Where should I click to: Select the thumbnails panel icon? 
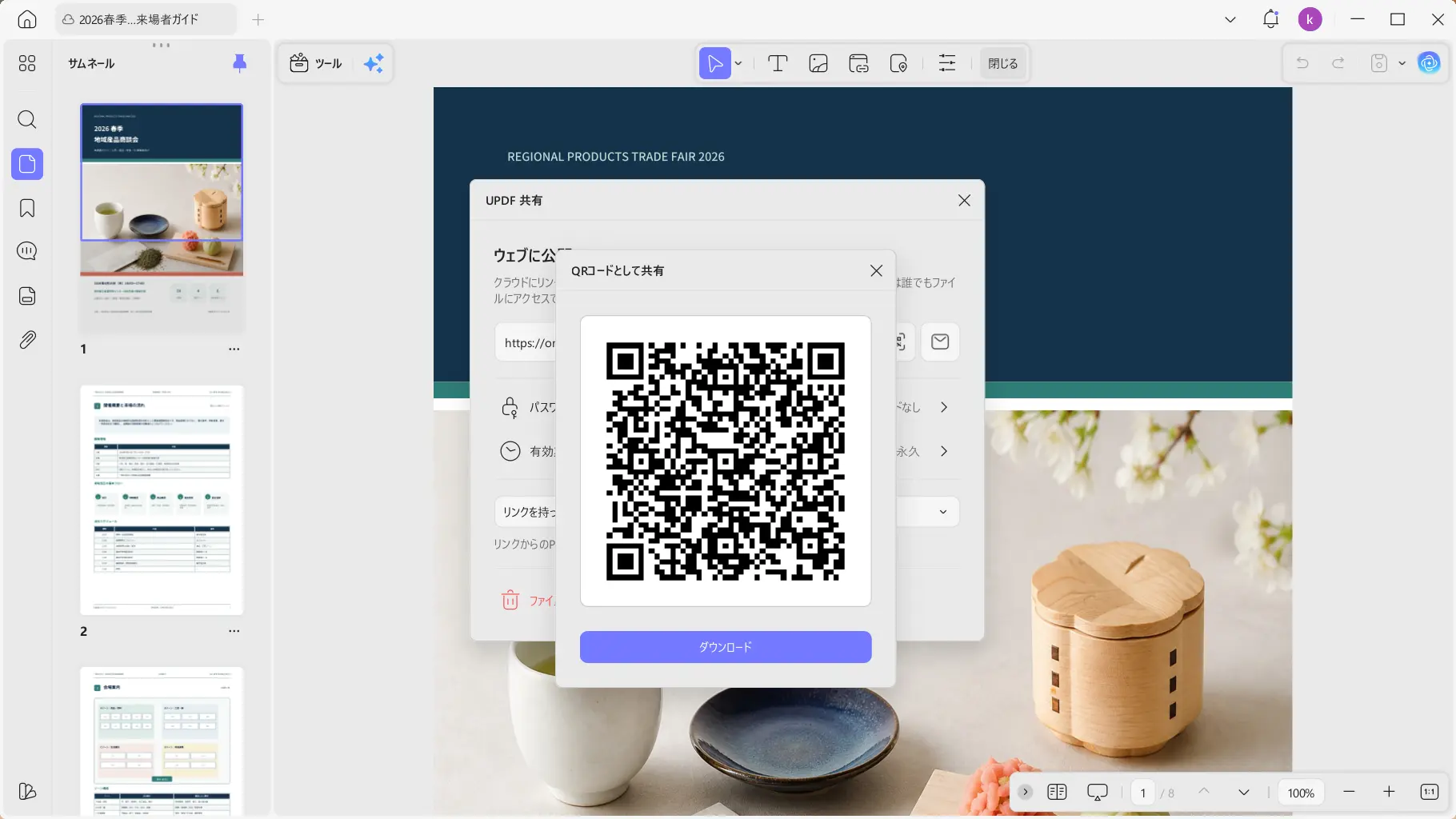[27, 164]
